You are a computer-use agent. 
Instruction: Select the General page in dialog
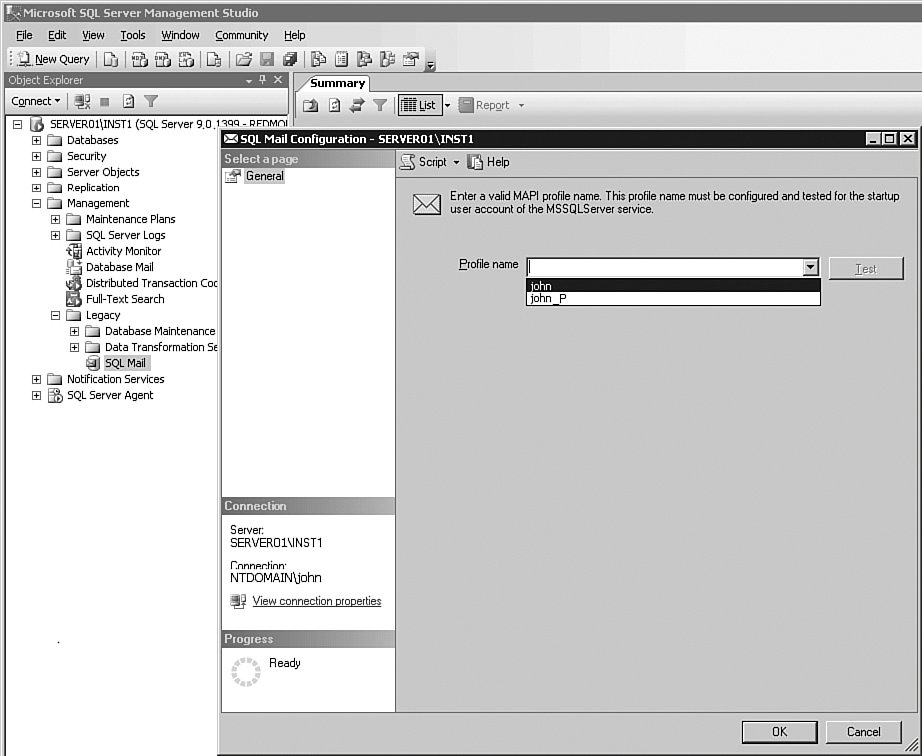(265, 176)
